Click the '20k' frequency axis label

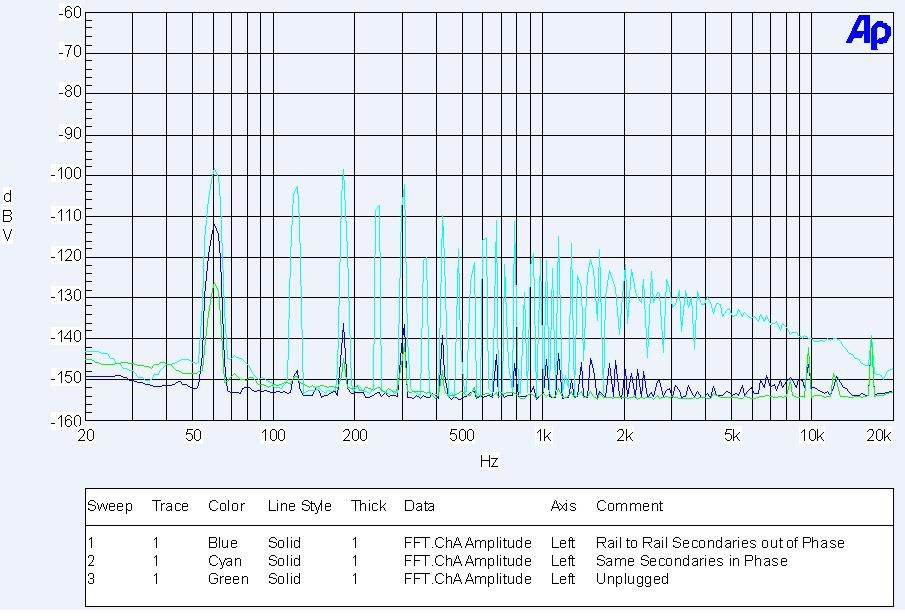click(x=878, y=435)
